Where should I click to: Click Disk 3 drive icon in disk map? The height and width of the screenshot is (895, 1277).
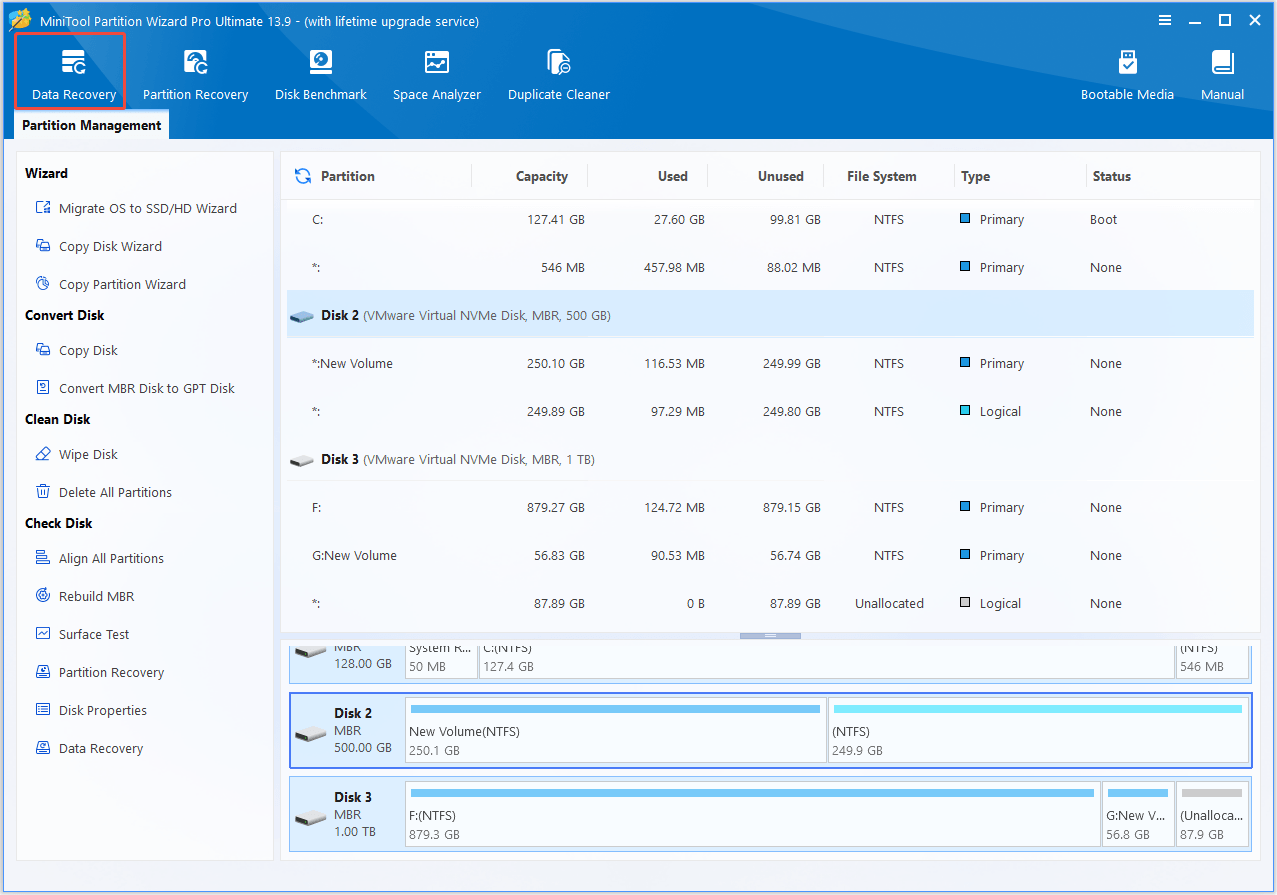[x=311, y=818]
